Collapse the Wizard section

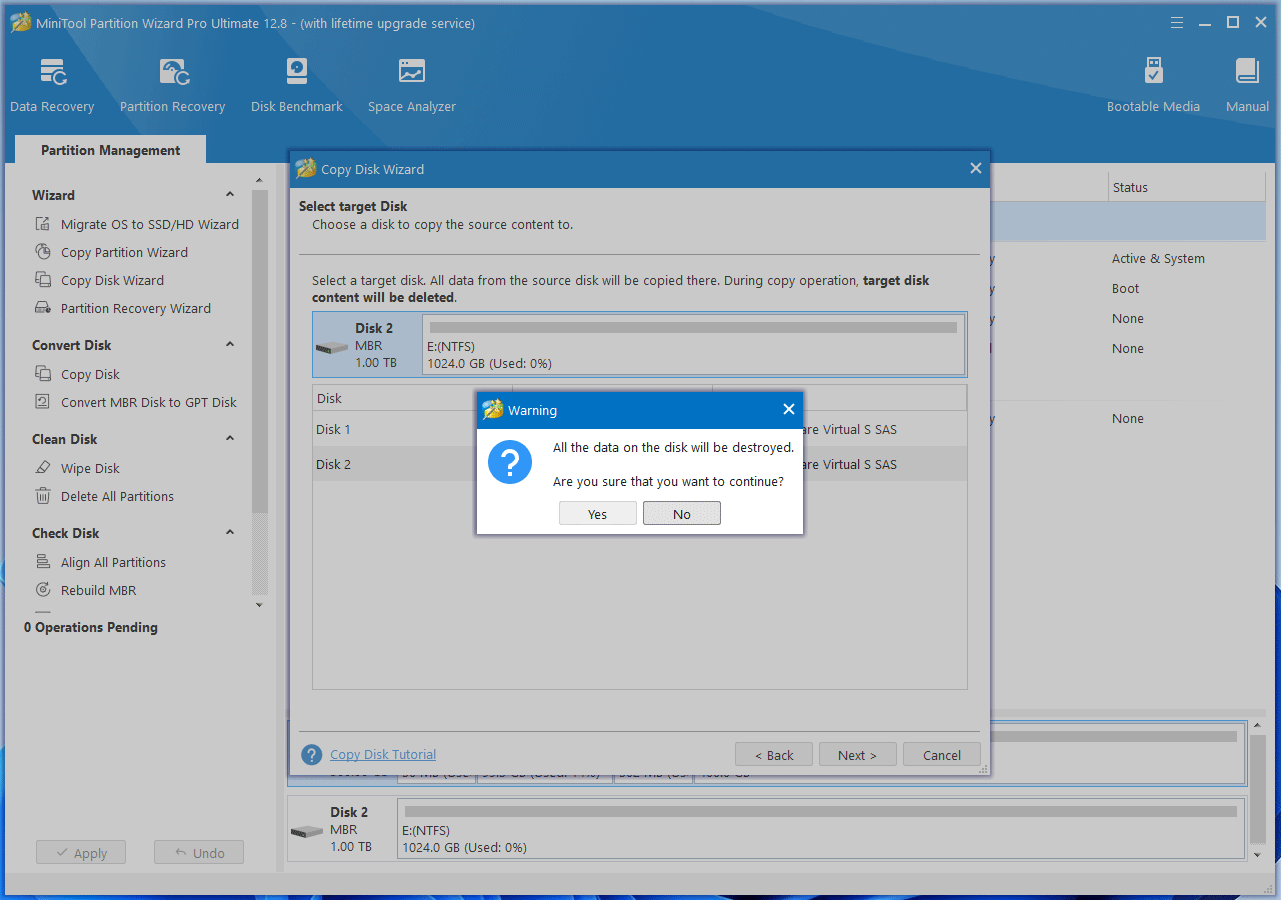[230, 195]
